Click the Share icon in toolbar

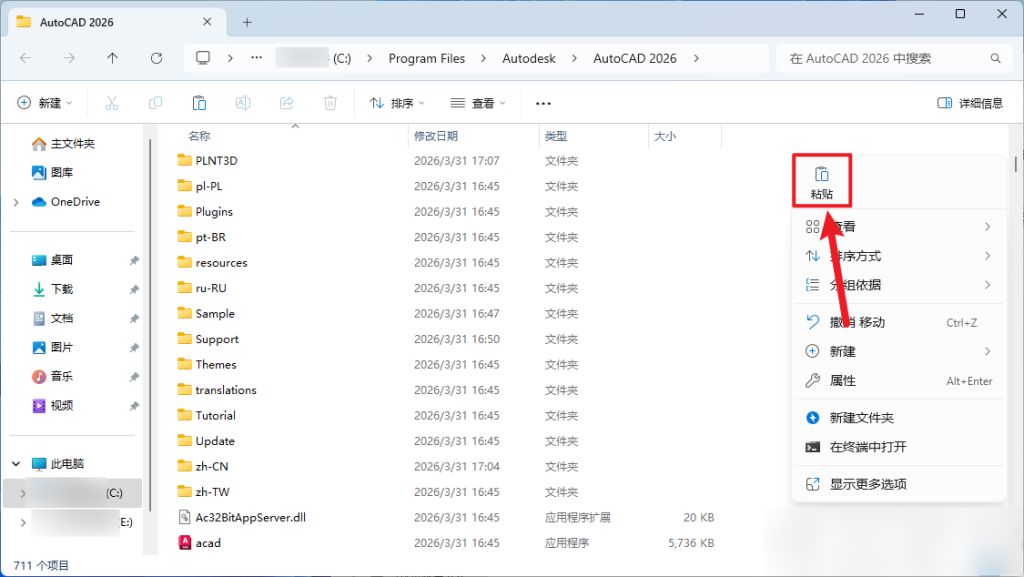tap(287, 103)
